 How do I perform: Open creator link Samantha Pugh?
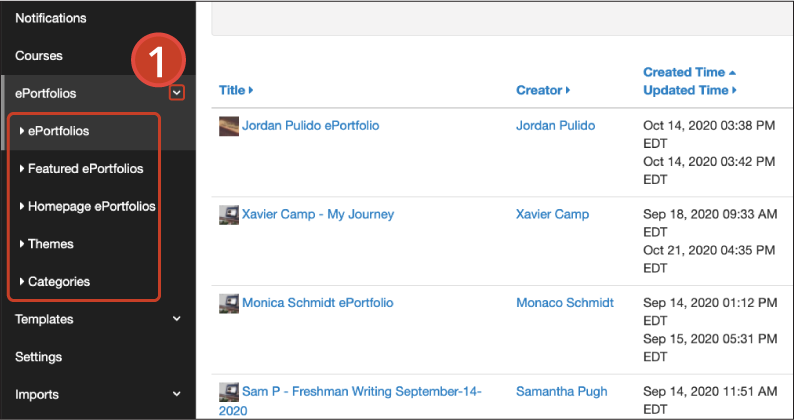(562, 391)
